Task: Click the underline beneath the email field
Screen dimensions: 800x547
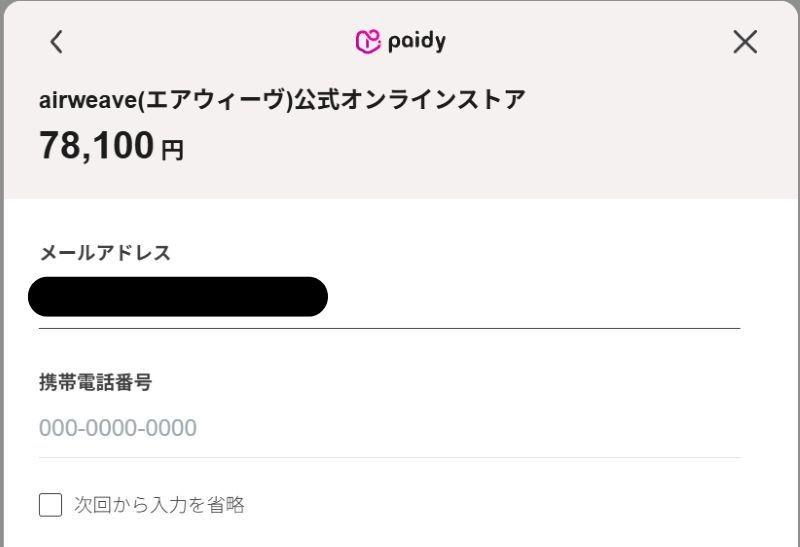Action: [x=389, y=327]
